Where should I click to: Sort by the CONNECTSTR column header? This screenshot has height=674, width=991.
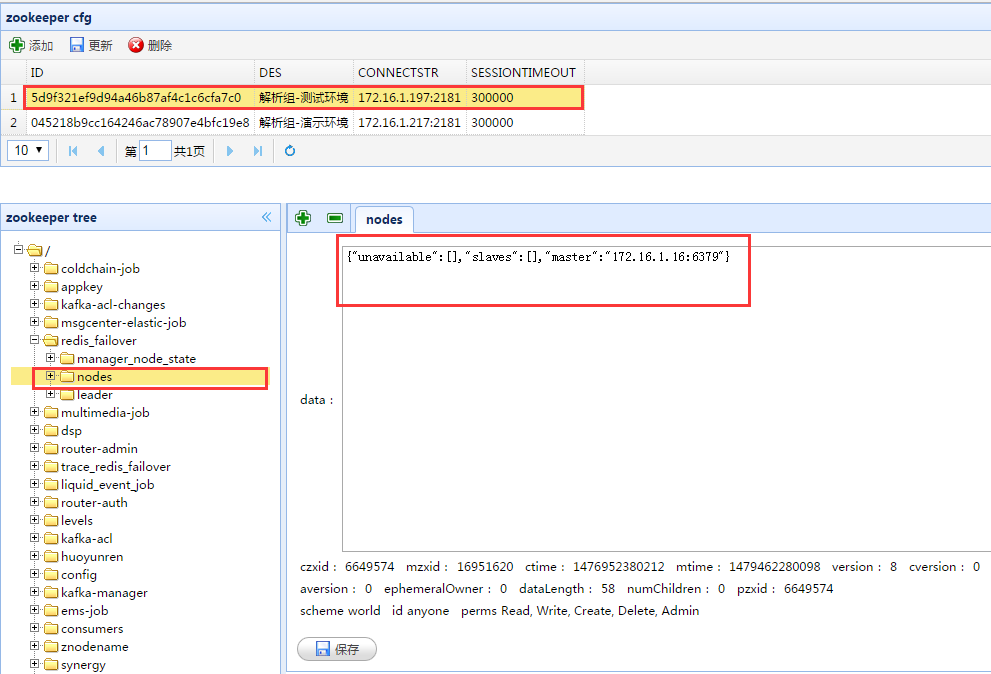click(410, 73)
